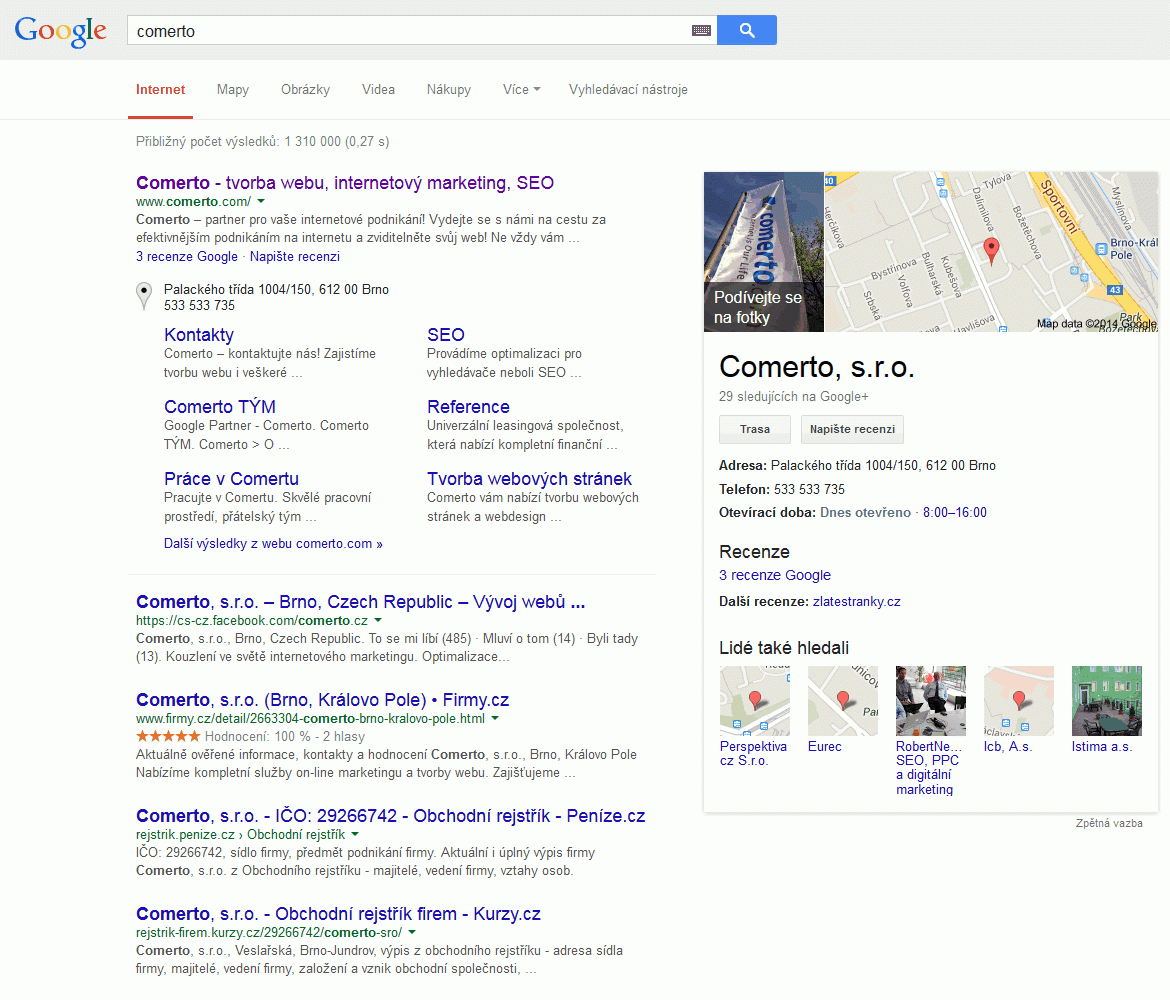Switch to the Mapy tab
The image size is (1170, 1000).
click(233, 90)
